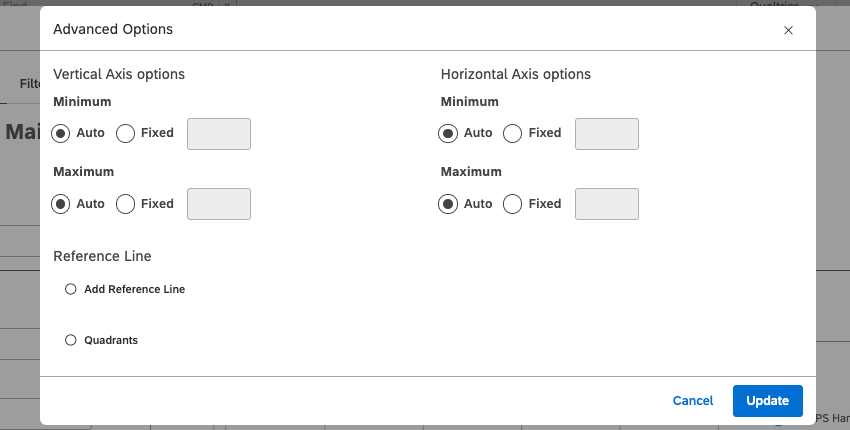Click the Quadrants label text
The width and height of the screenshot is (850, 430).
point(111,340)
